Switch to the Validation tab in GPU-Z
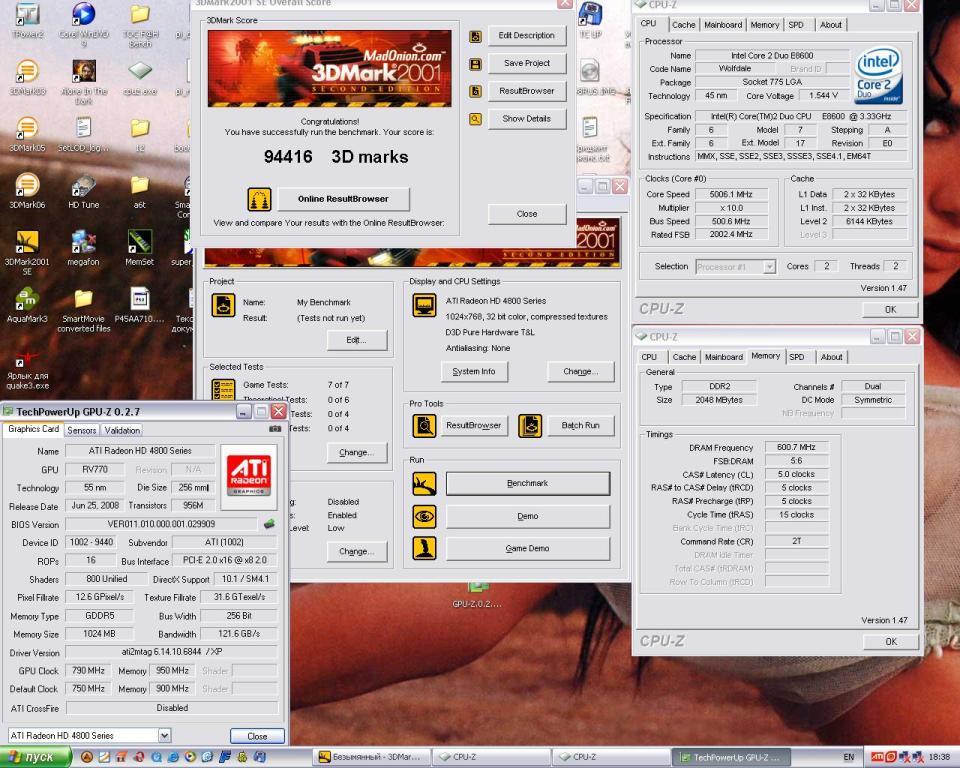The height and width of the screenshot is (768, 960). (x=122, y=431)
